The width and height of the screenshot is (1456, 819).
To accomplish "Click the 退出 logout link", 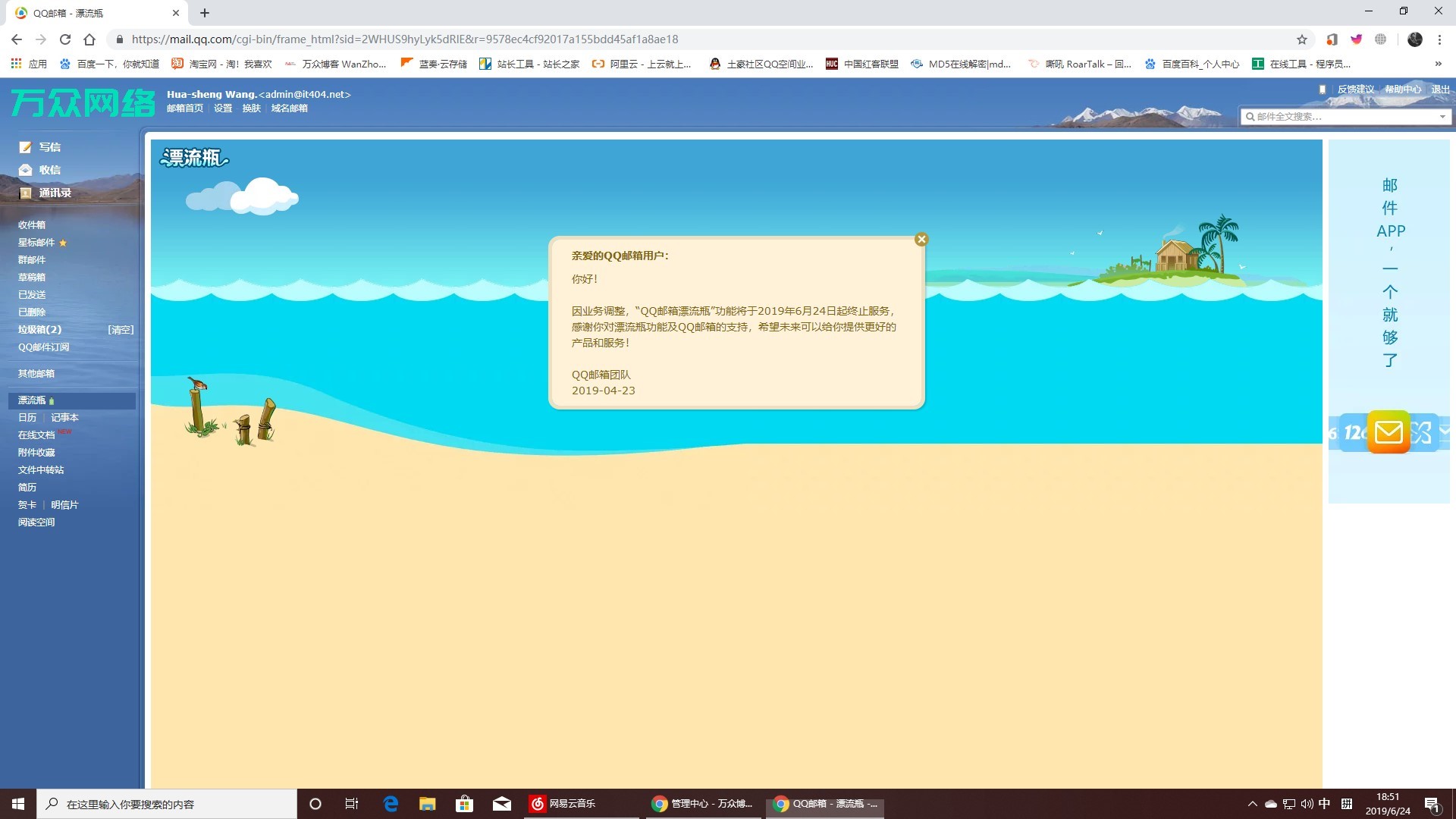I will (1440, 89).
